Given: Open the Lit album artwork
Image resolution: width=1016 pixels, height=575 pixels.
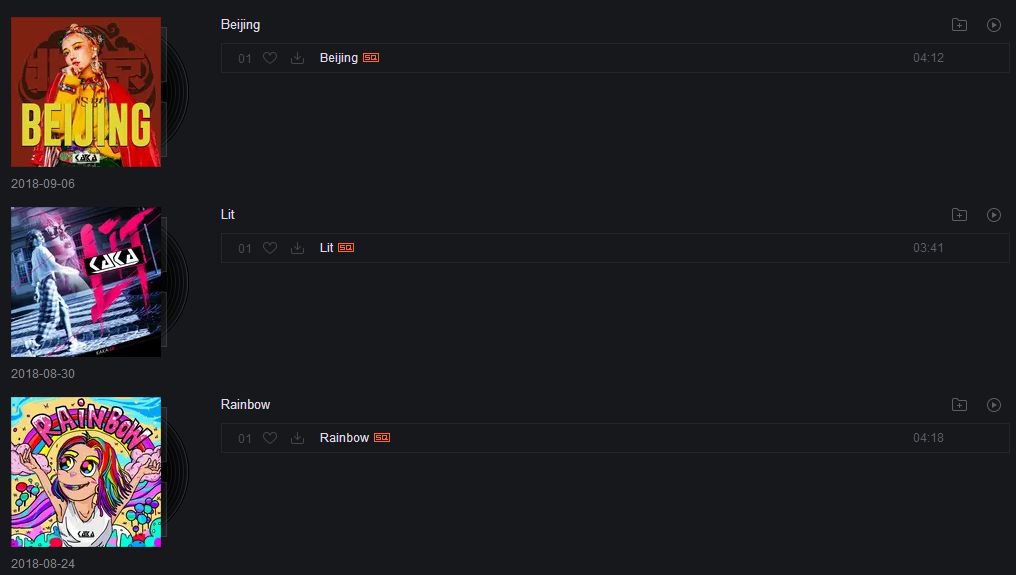Looking at the screenshot, I should (x=86, y=282).
